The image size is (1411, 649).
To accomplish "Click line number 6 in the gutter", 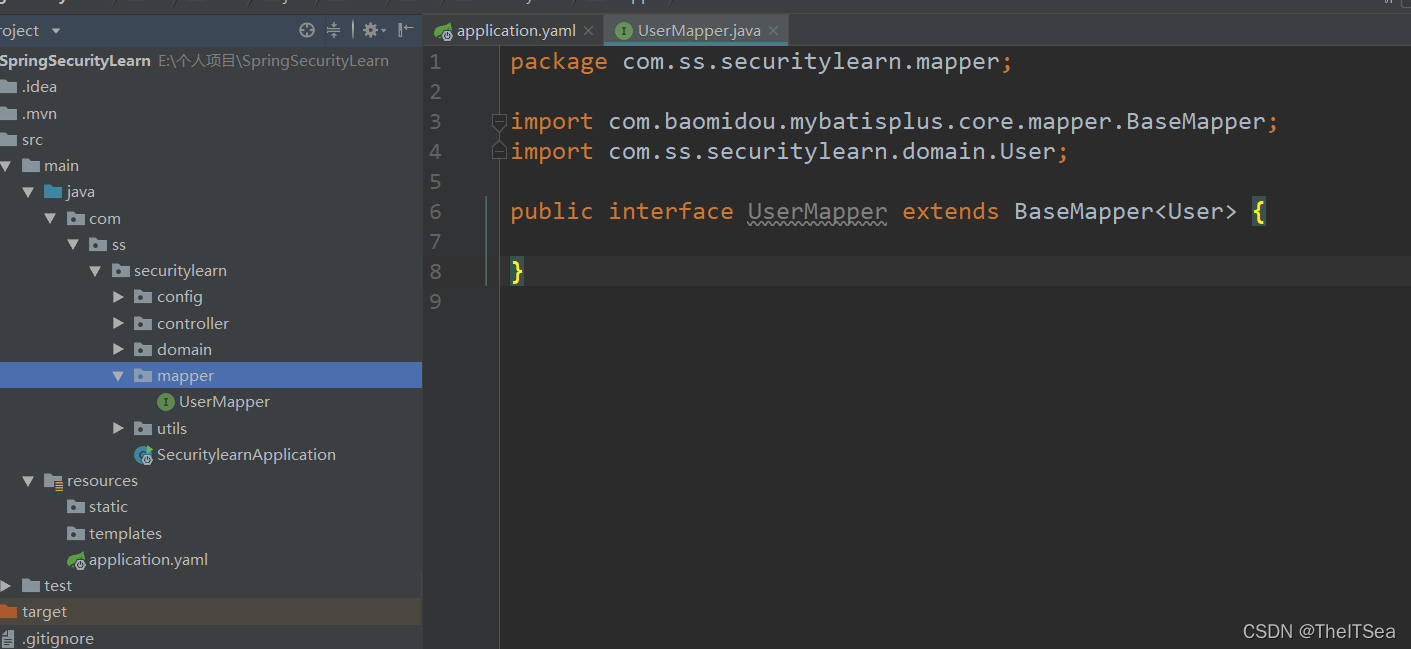I will tap(435, 212).
